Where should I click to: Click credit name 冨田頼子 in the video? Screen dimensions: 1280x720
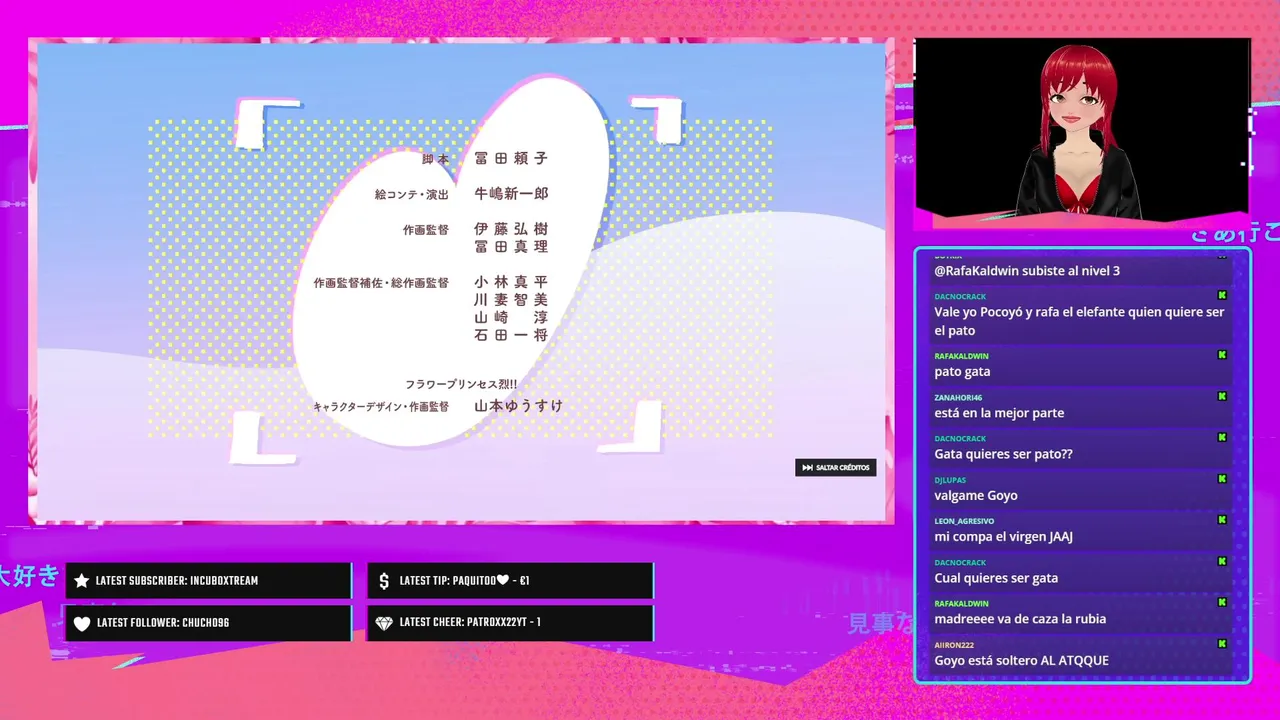511,158
